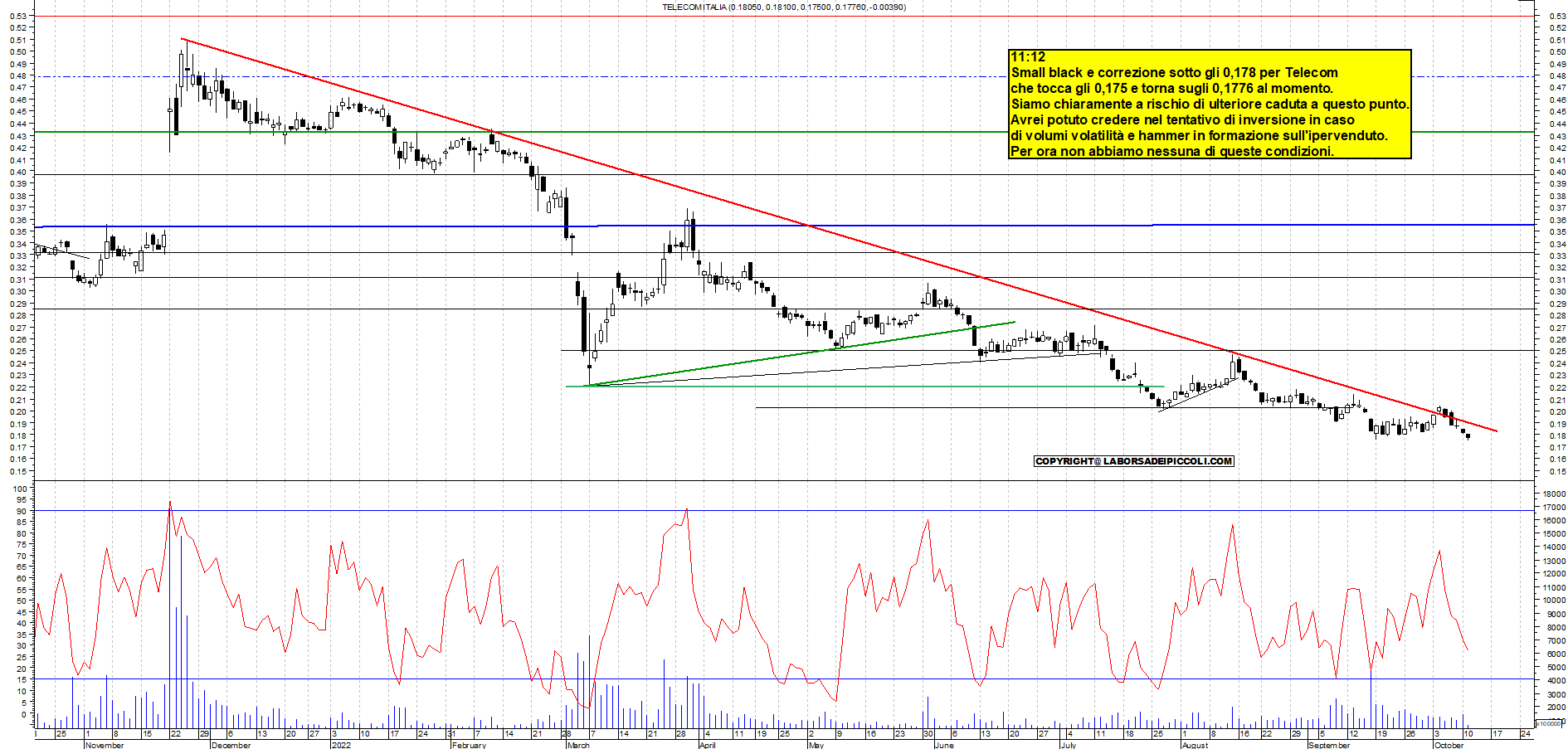Click 50 on the oscillator scale
The height and width of the screenshot is (749, 1568).
point(22,600)
